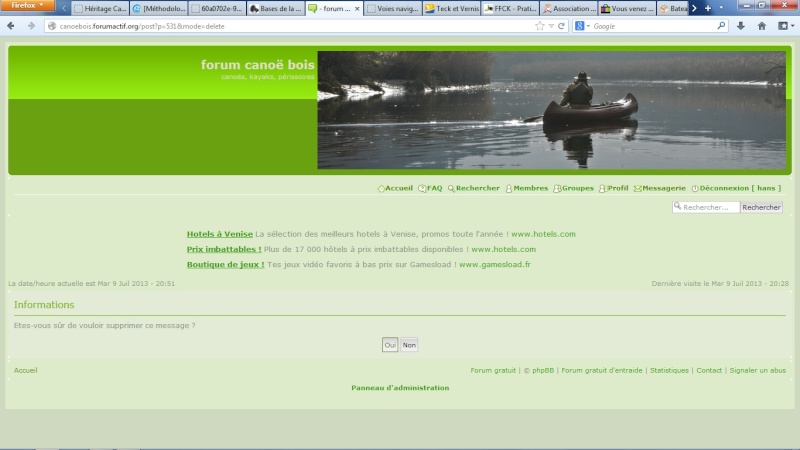
Task: Open the Profil navigation link
Action: [614, 188]
